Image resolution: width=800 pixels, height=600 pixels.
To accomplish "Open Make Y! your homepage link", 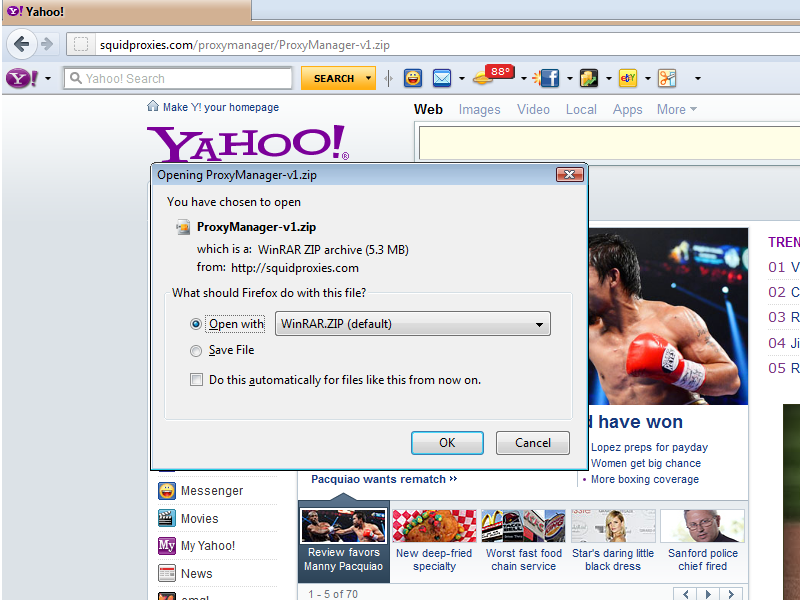I will (x=221, y=107).
